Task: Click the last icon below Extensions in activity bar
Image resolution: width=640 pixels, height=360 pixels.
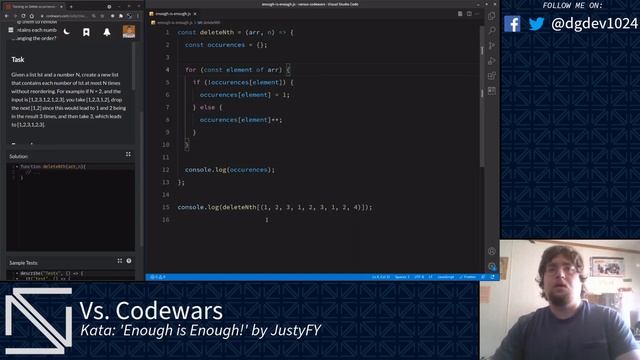Action: click(491, 91)
